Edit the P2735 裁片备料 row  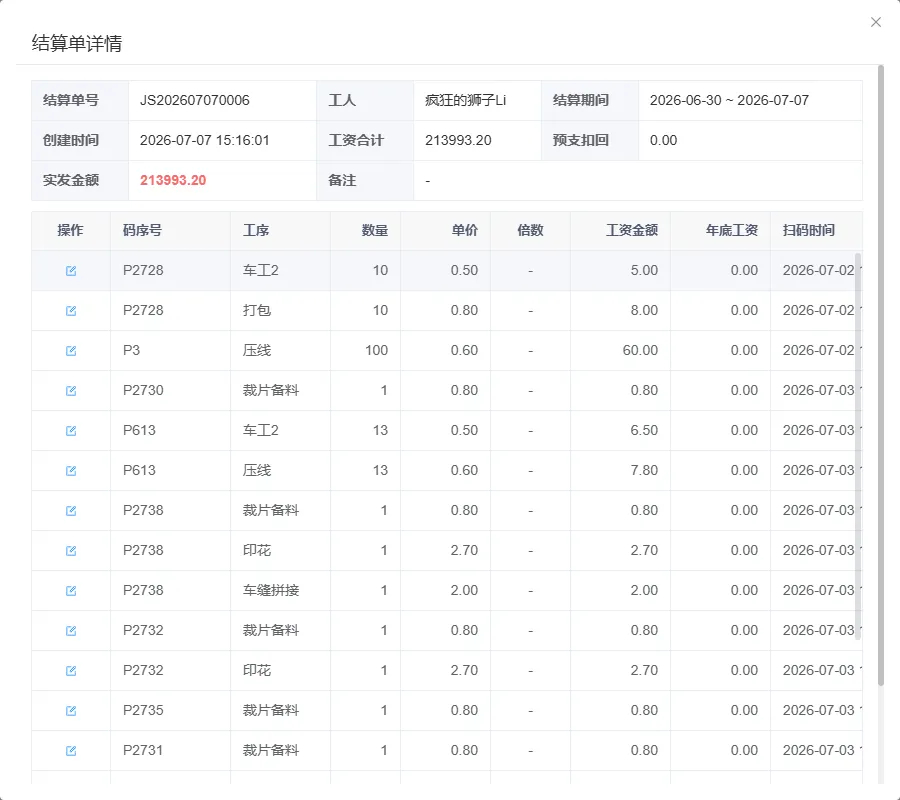(71, 710)
